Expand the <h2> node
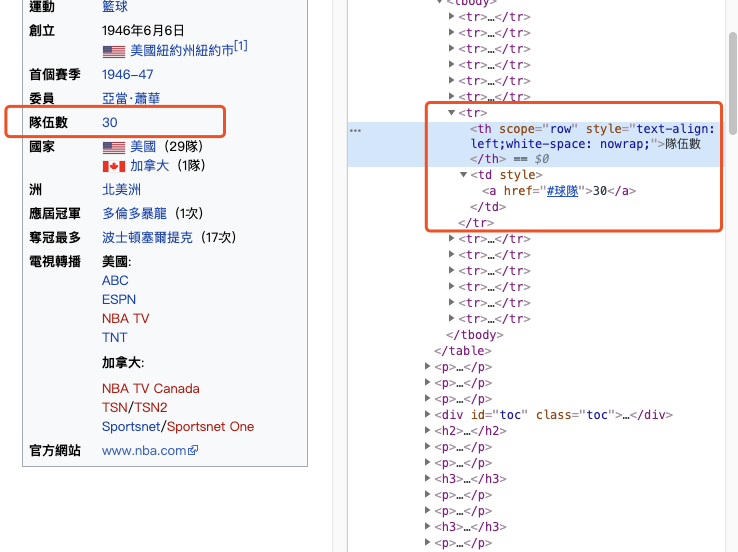738x552 pixels. 427,430
